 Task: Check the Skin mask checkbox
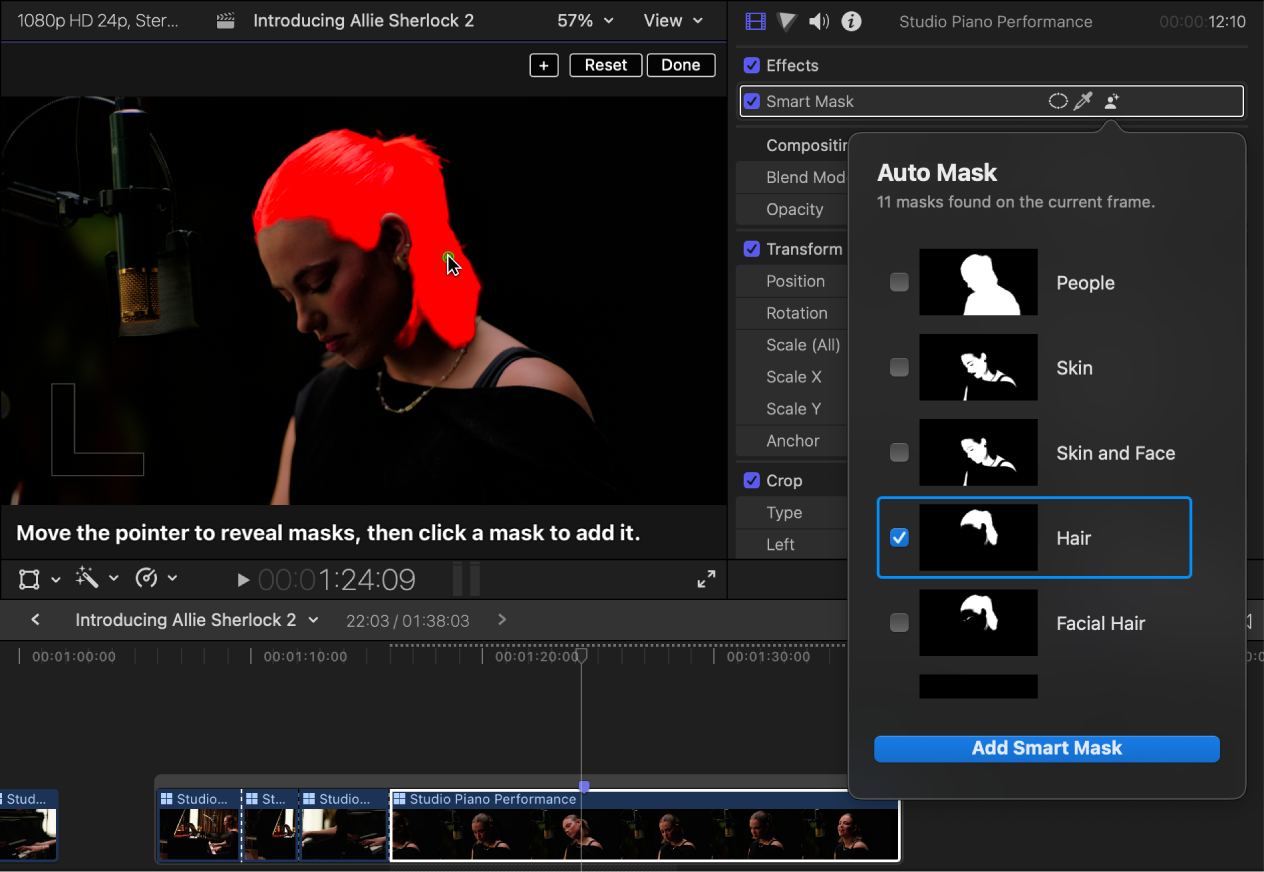click(x=900, y=368)
